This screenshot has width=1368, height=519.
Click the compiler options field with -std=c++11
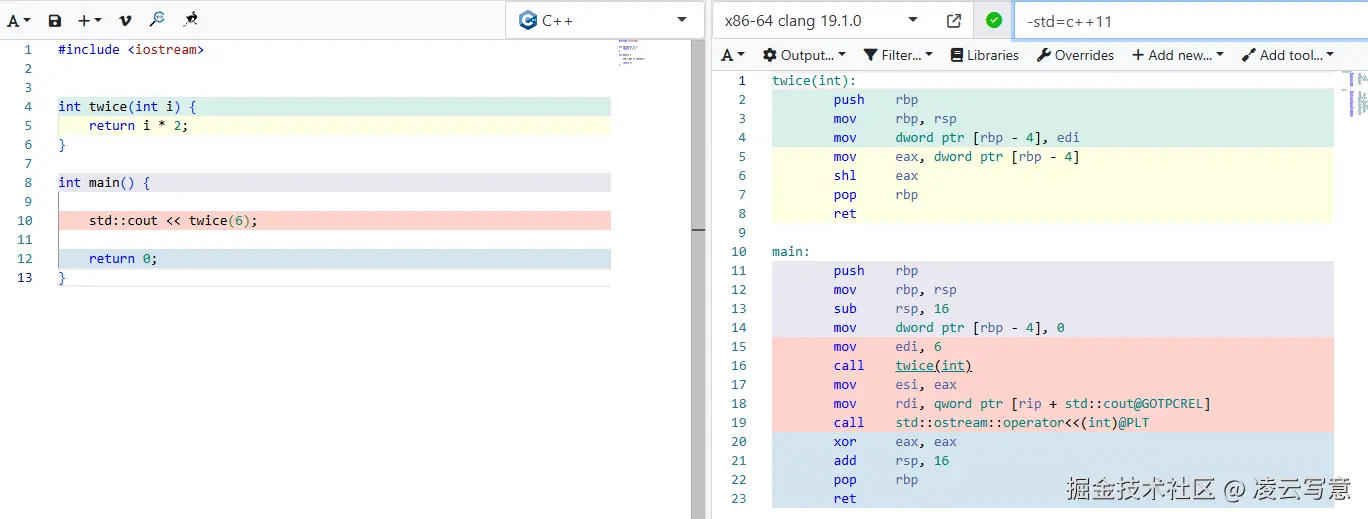[1190, 21]
